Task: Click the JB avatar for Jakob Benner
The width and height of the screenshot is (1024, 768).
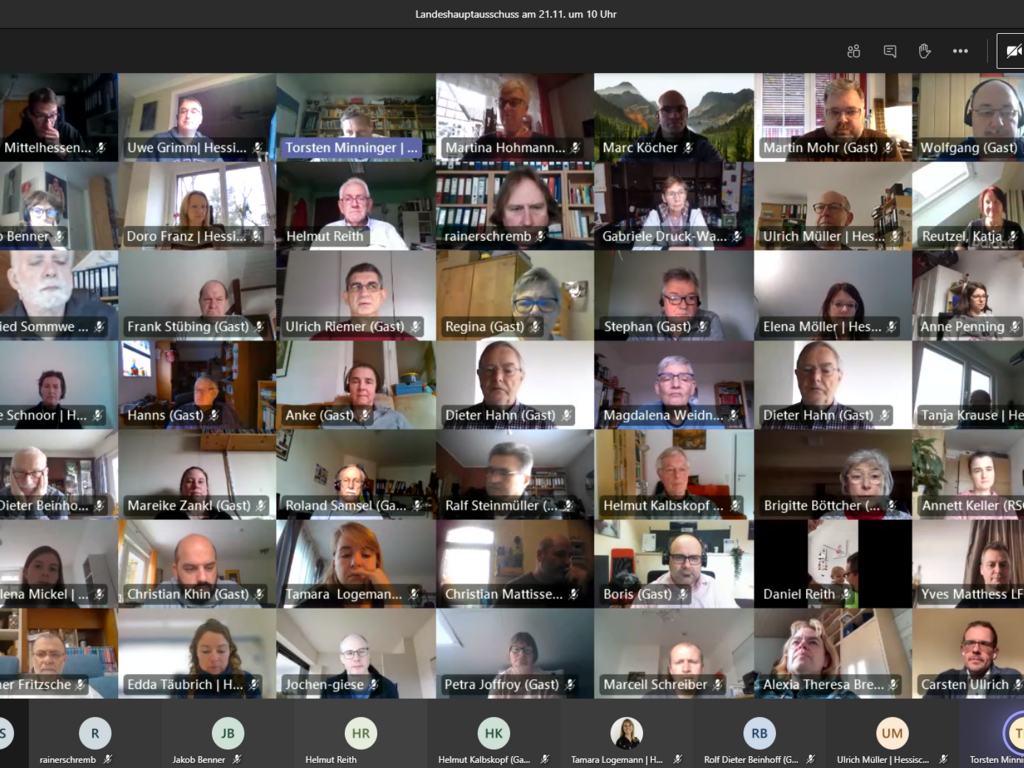Action: point(228,733)
